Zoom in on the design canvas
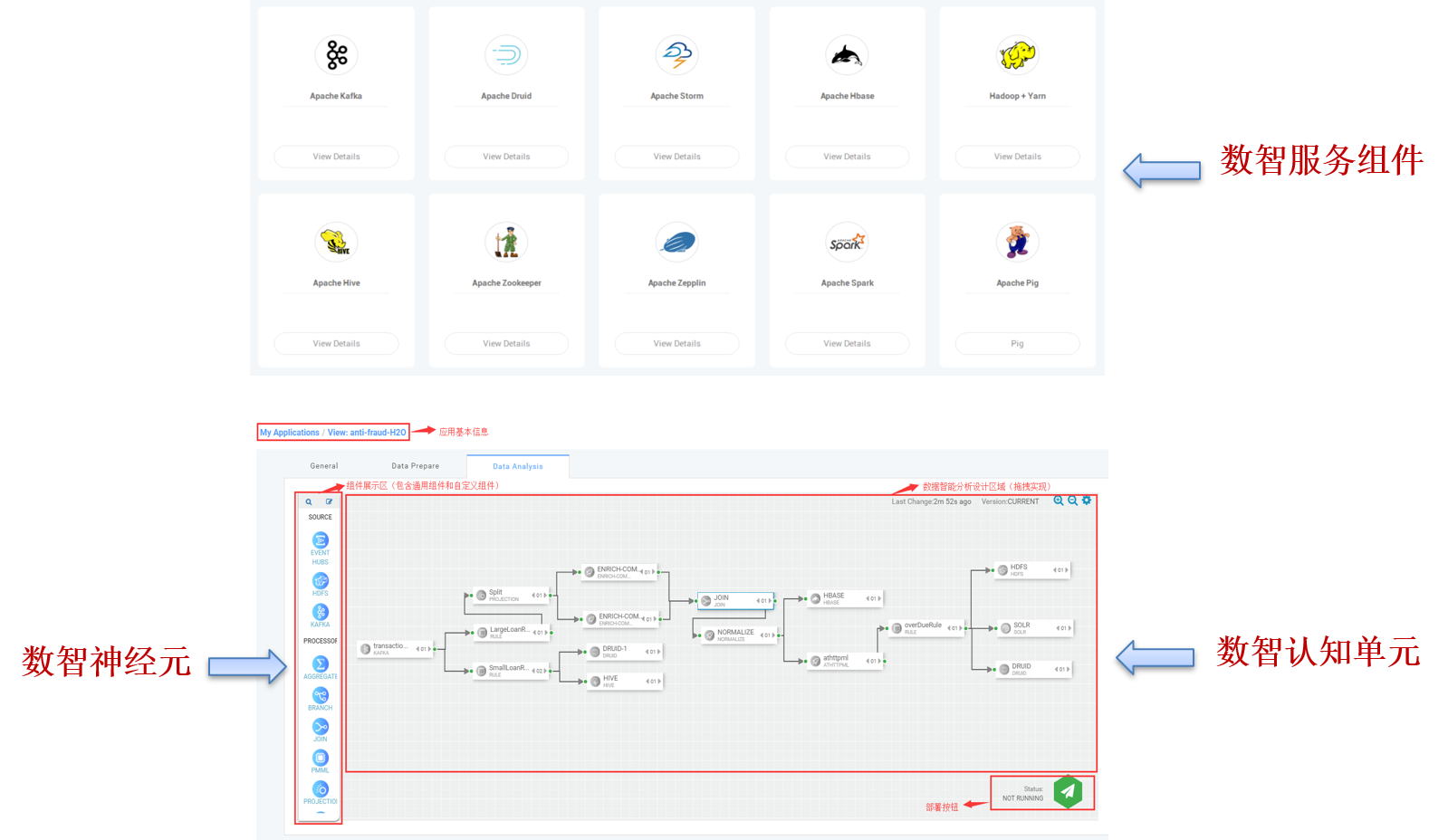 tap(1059, 501)
